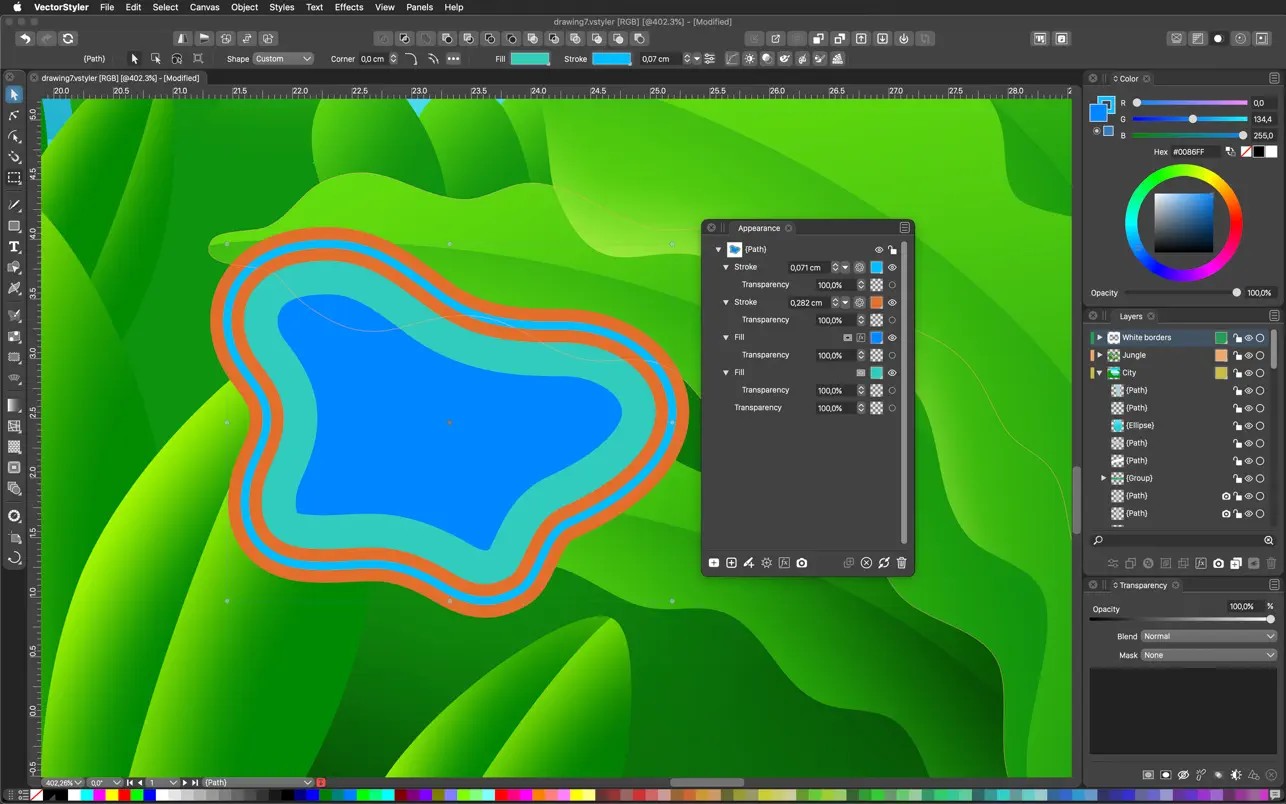This screenshot has height=804, width=1286.
Task: Click the orange stroke color swatch in Appearance
Action: click(876, 303)
